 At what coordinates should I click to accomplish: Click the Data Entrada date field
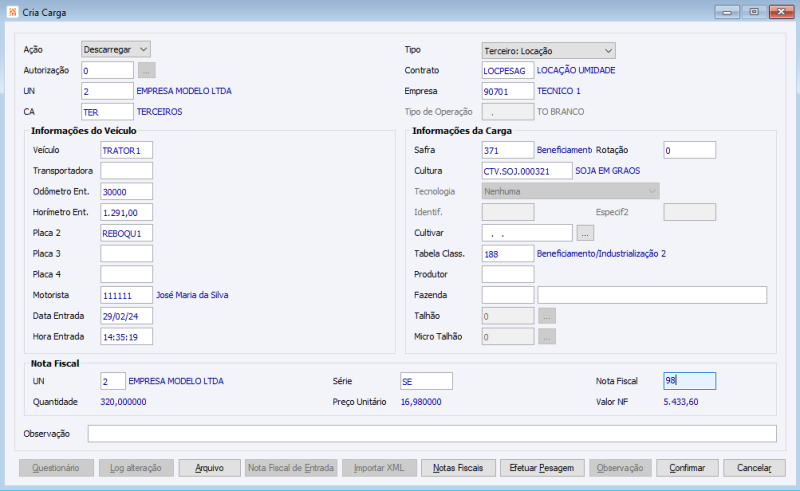point(126,316)
